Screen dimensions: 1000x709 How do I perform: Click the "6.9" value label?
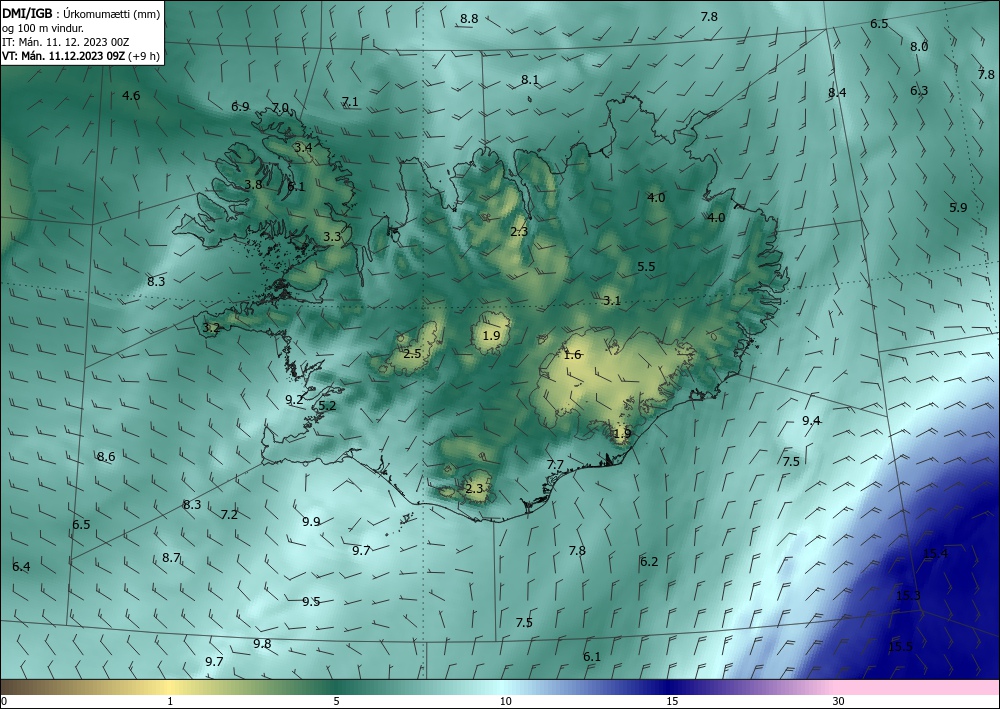coord(240,106)
